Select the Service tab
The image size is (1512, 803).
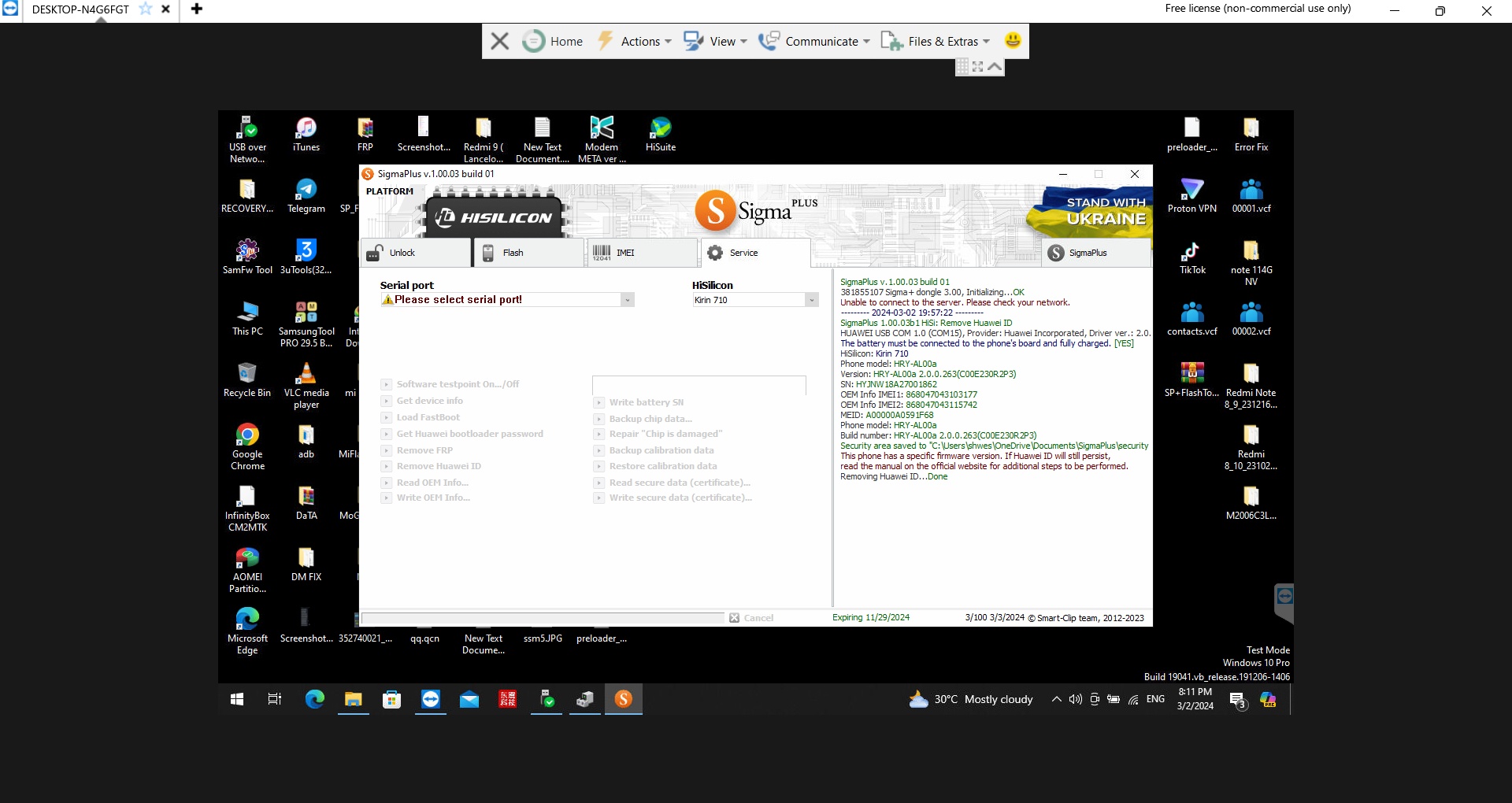(x=755, y=253)
